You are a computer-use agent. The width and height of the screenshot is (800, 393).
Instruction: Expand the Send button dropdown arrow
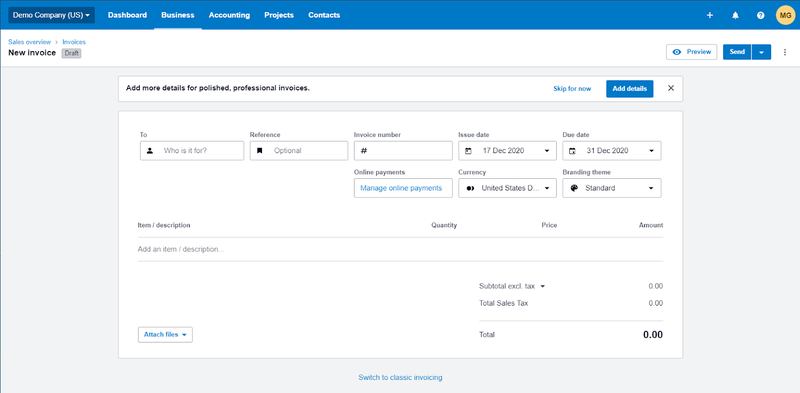761,52
